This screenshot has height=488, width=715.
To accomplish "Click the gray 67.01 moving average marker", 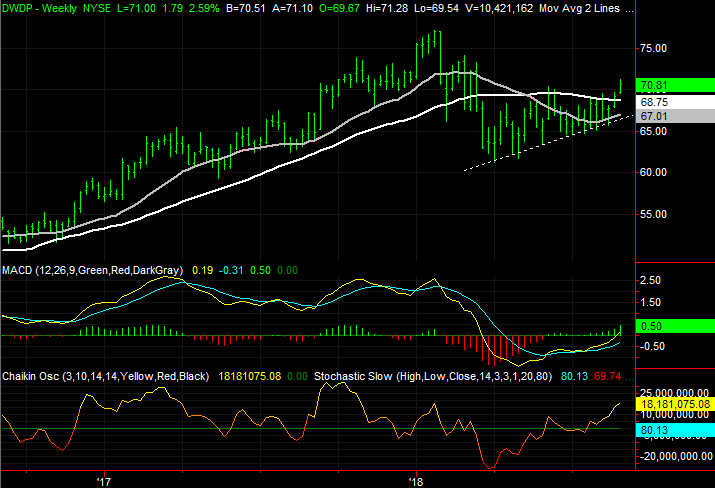I will [676, 116].
